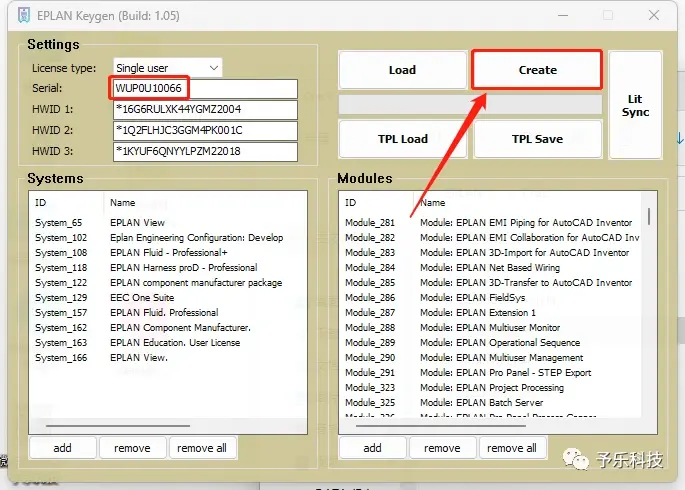Select Module_281 EMI Piping row

point(491,223)
